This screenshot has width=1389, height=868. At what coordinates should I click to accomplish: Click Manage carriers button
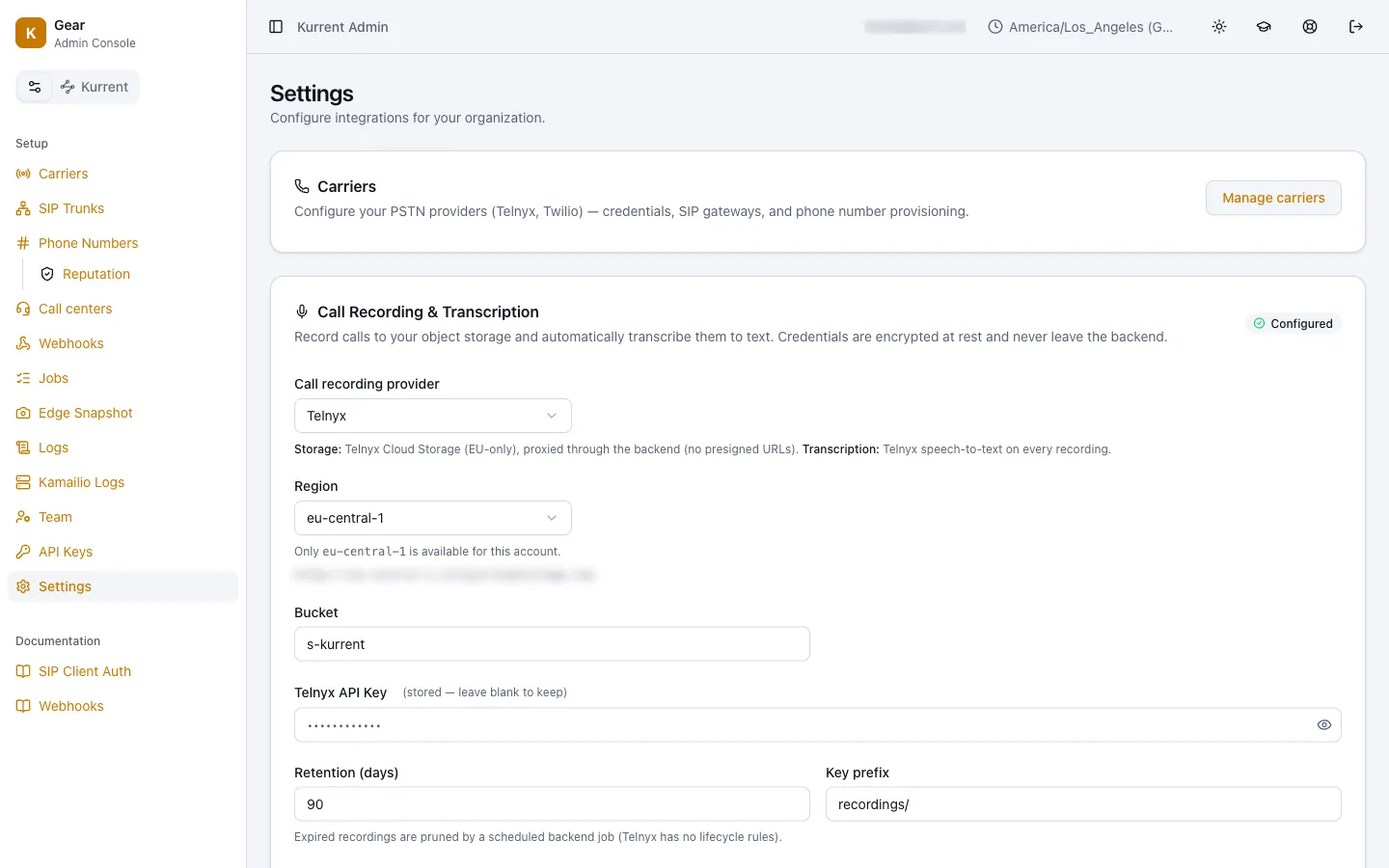pos(1273,198)
